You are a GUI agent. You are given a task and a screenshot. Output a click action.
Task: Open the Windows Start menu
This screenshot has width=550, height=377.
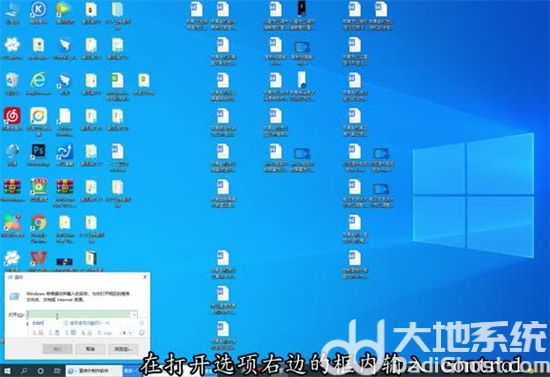point(7,371)
